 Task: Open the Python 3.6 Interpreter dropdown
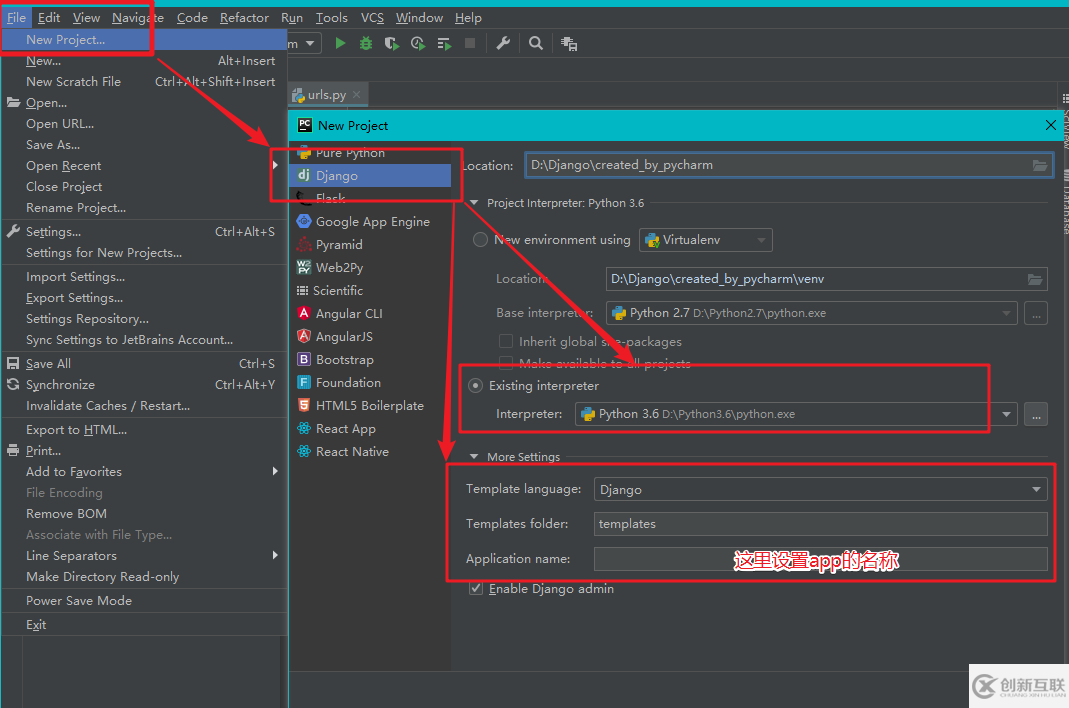[796, 414]
